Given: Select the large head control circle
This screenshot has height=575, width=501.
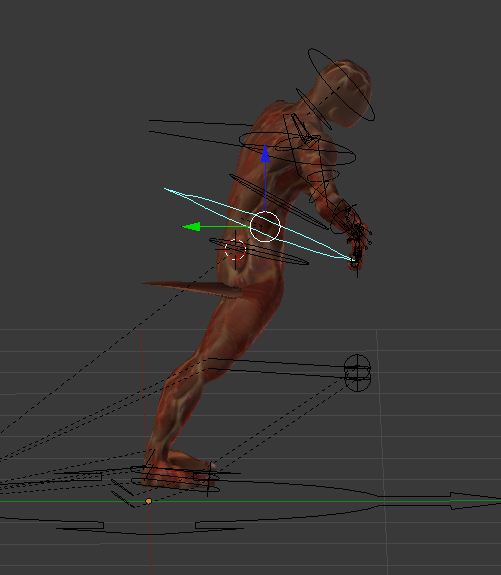Looking at the screenshot, I should 341,85.
